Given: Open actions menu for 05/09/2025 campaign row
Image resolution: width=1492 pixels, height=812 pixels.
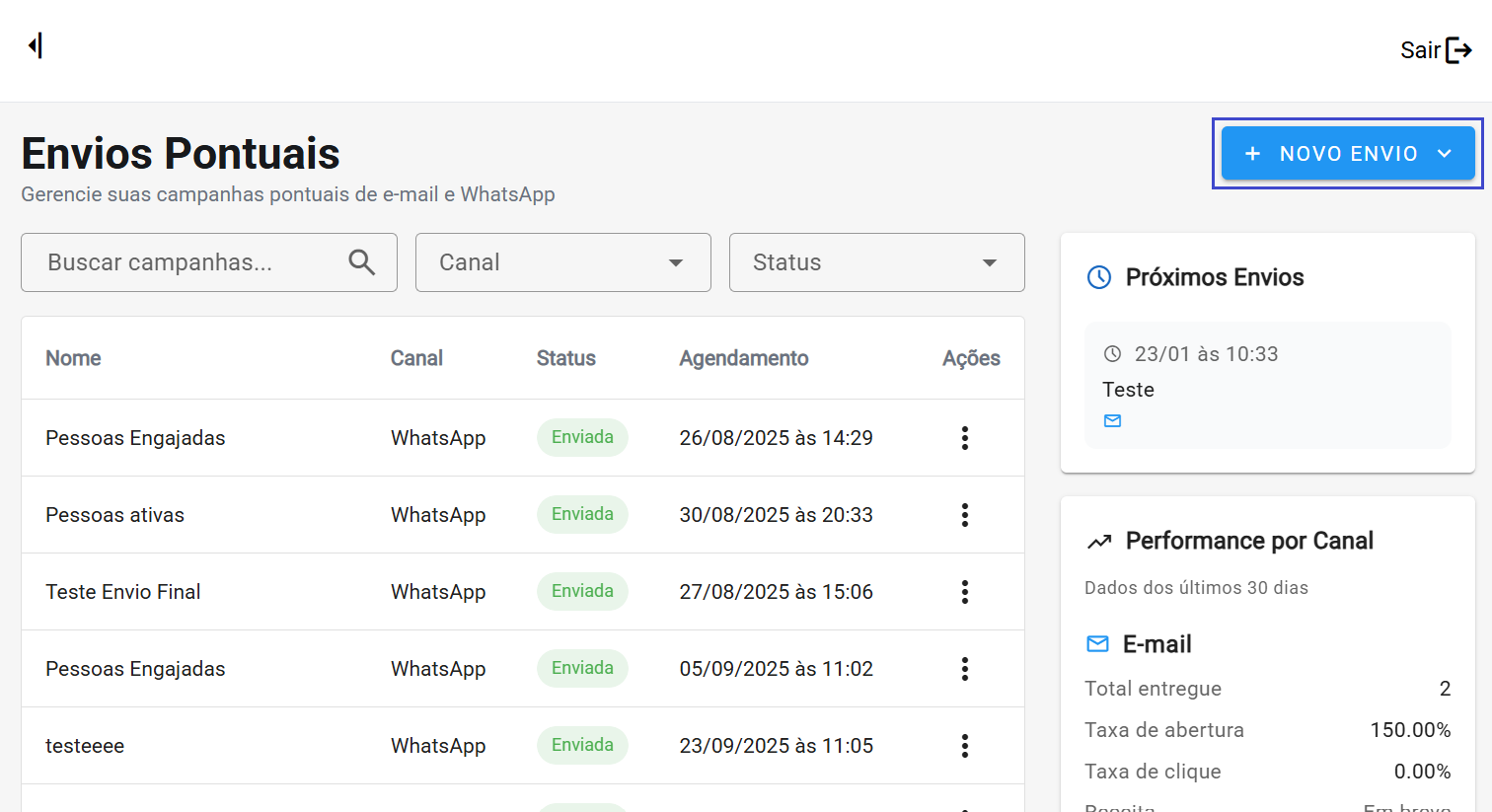Looking at the screenshot, I should (964, 669).
